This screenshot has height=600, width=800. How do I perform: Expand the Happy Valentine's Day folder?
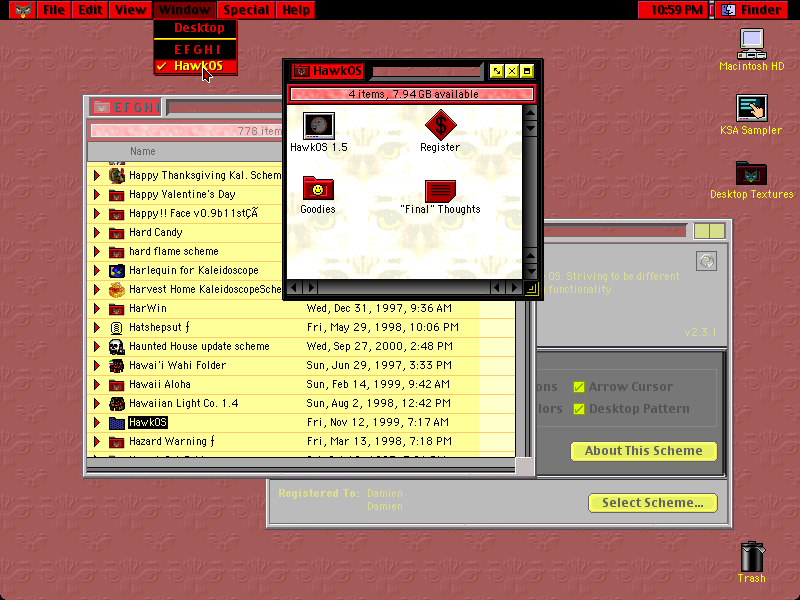point(96,195)
